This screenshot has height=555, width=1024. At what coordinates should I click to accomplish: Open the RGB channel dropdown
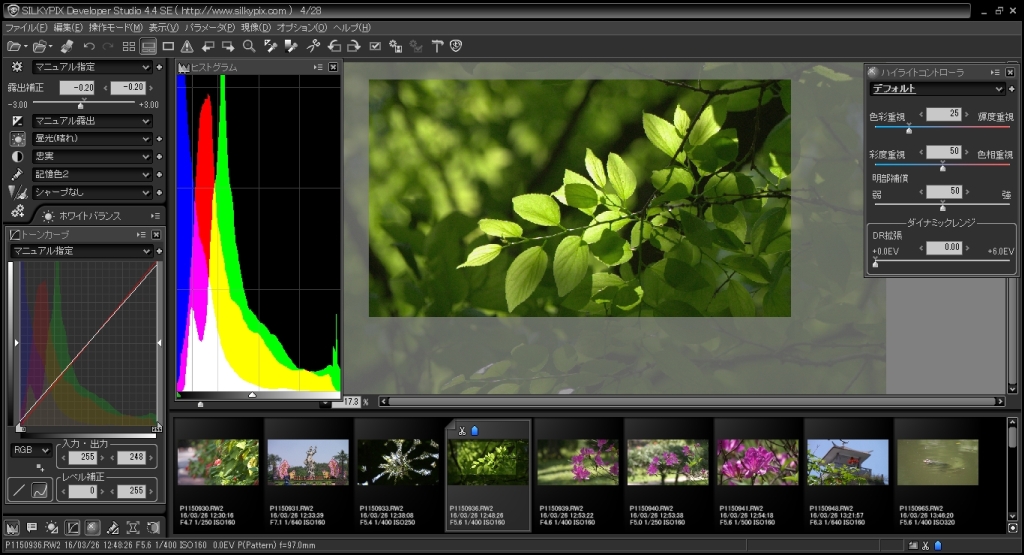[29, 451]
